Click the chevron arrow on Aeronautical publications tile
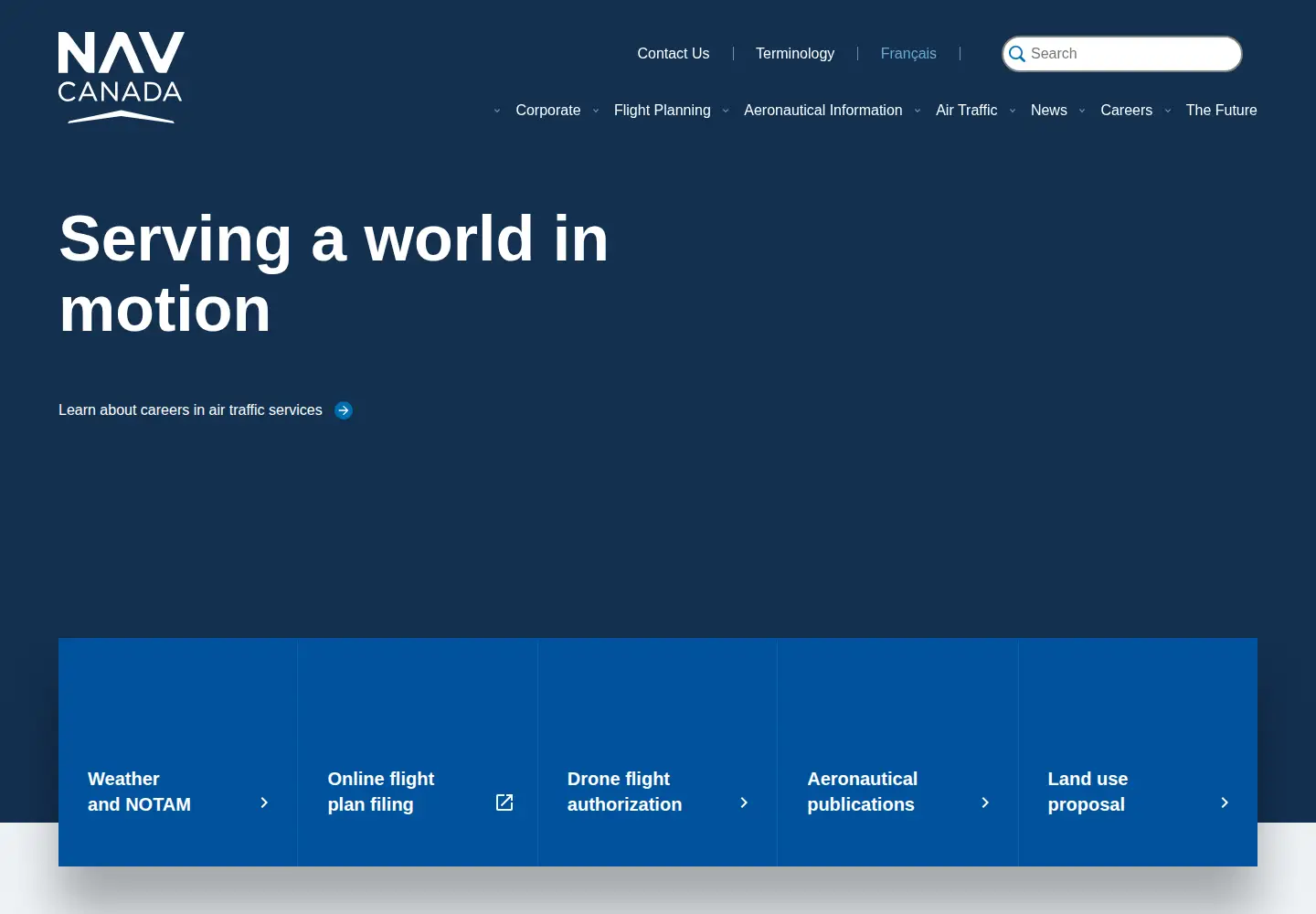 (985, 802)
